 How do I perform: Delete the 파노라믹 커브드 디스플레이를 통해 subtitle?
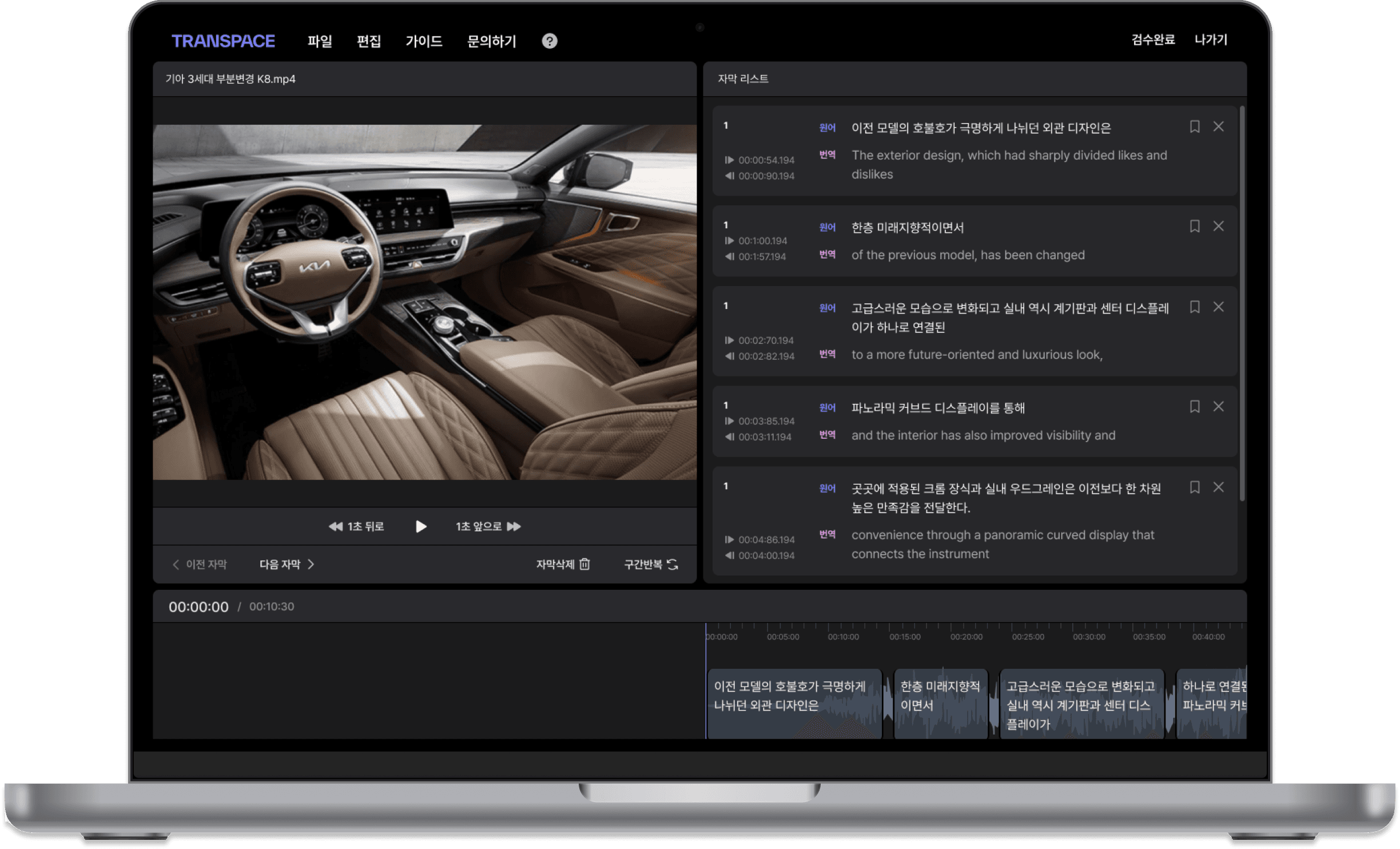tap(1218, 406)
